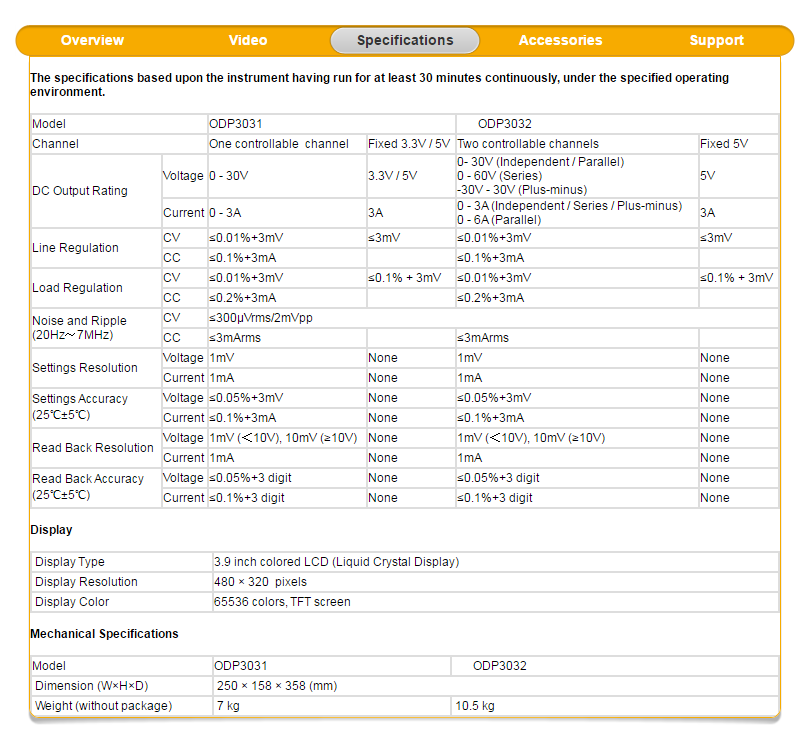
Task: Select the Specifications tab
Action: point(405,40)
